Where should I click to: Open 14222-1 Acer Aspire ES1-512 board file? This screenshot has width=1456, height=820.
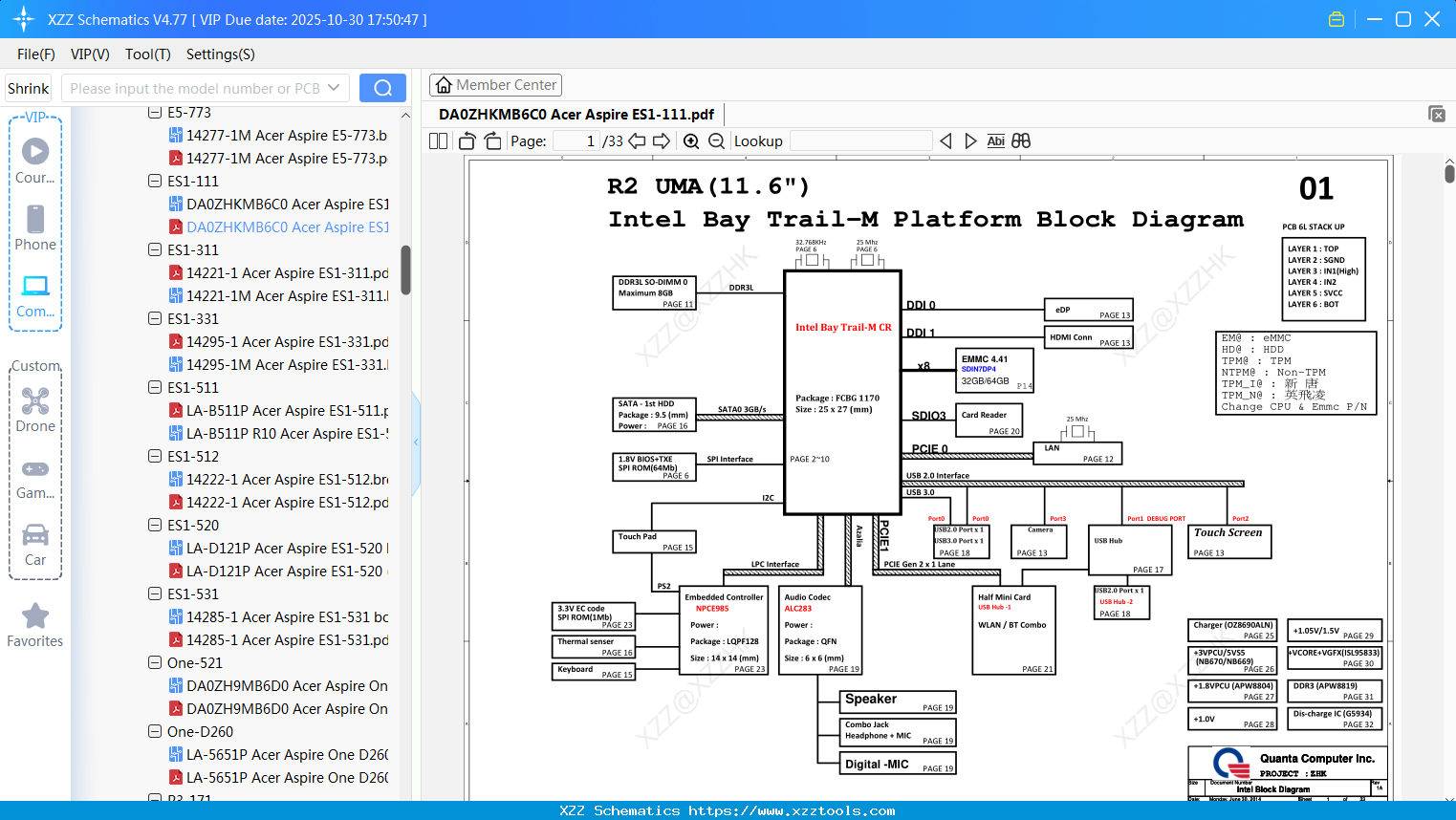(279, 480)
